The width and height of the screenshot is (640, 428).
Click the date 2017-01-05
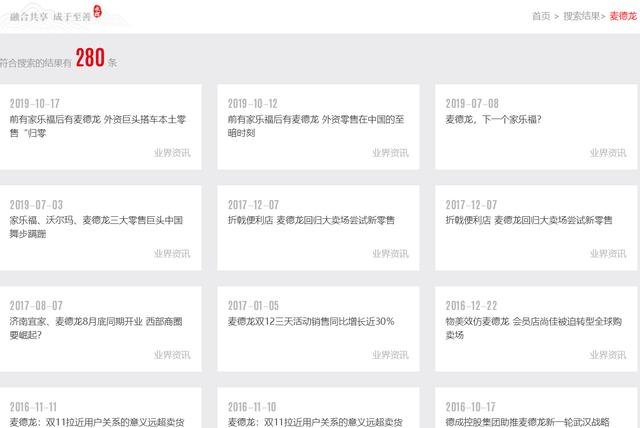pyautogui.click(x=253, y=306)
